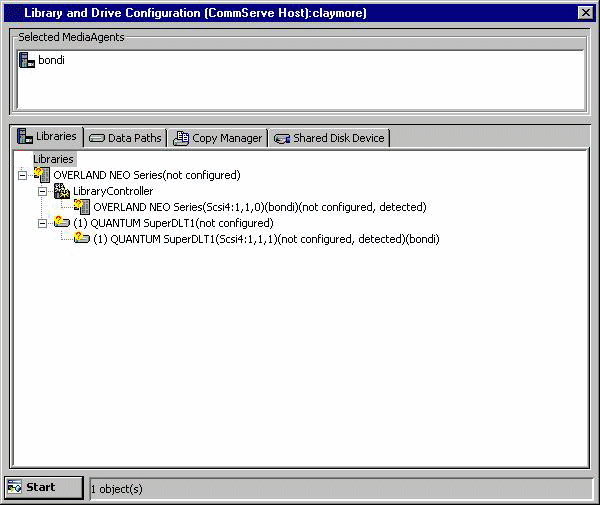Click the title bar application icon
The width and height of the screenshot is (600, 505).
click(11, 12)
